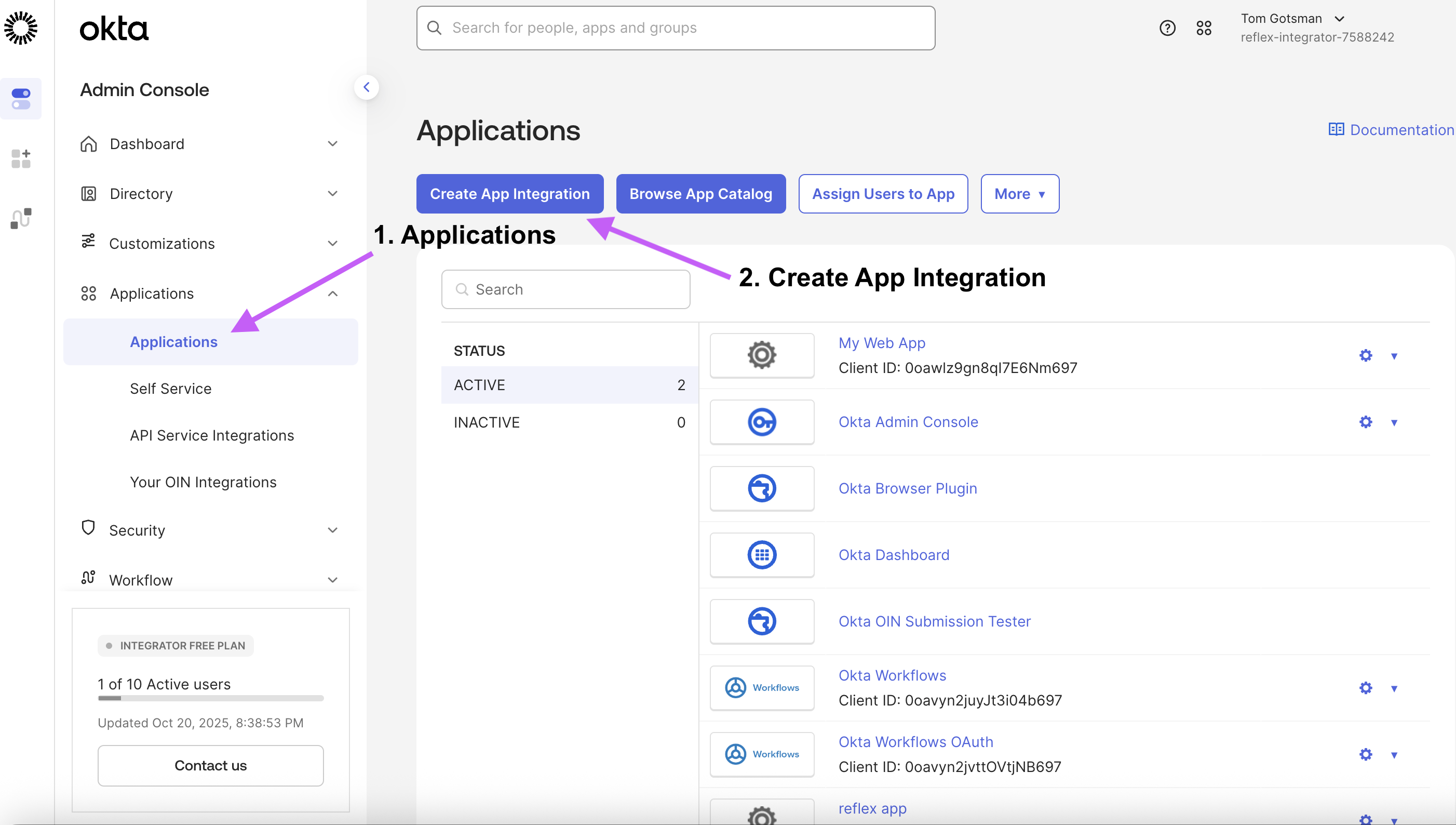Click the Okta Admin Console key icon
Viewport: 1456px width, 825px height.
click(x=762, y=422)
